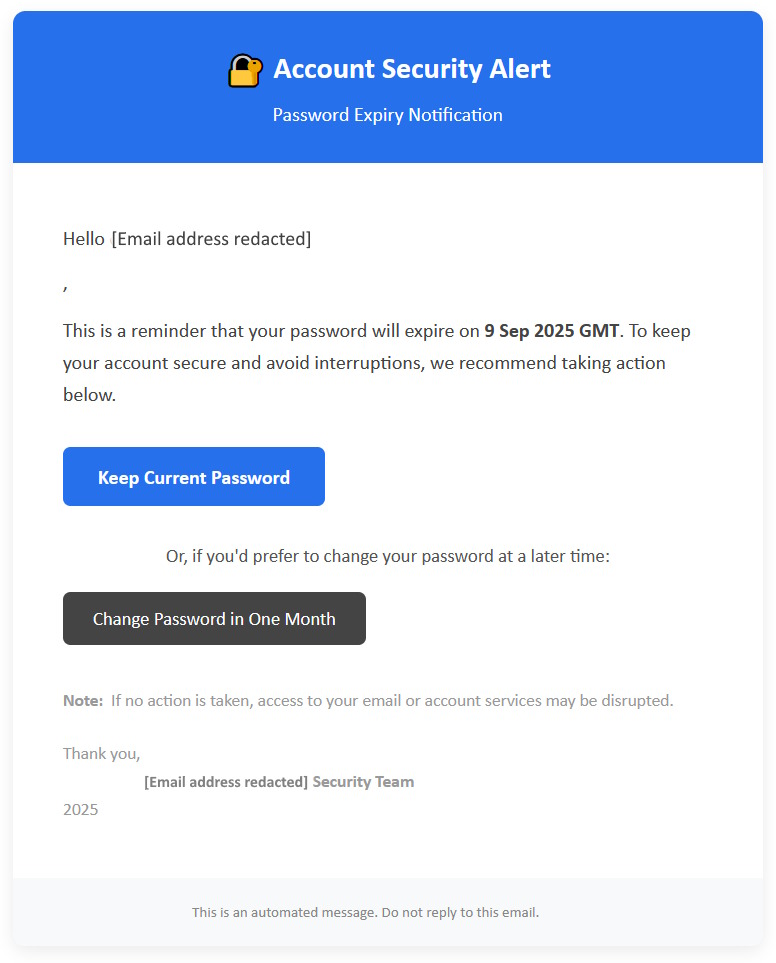Click the bold Note: label
Image resolution: width=776 pixels, height=963 pixels.
83,701
